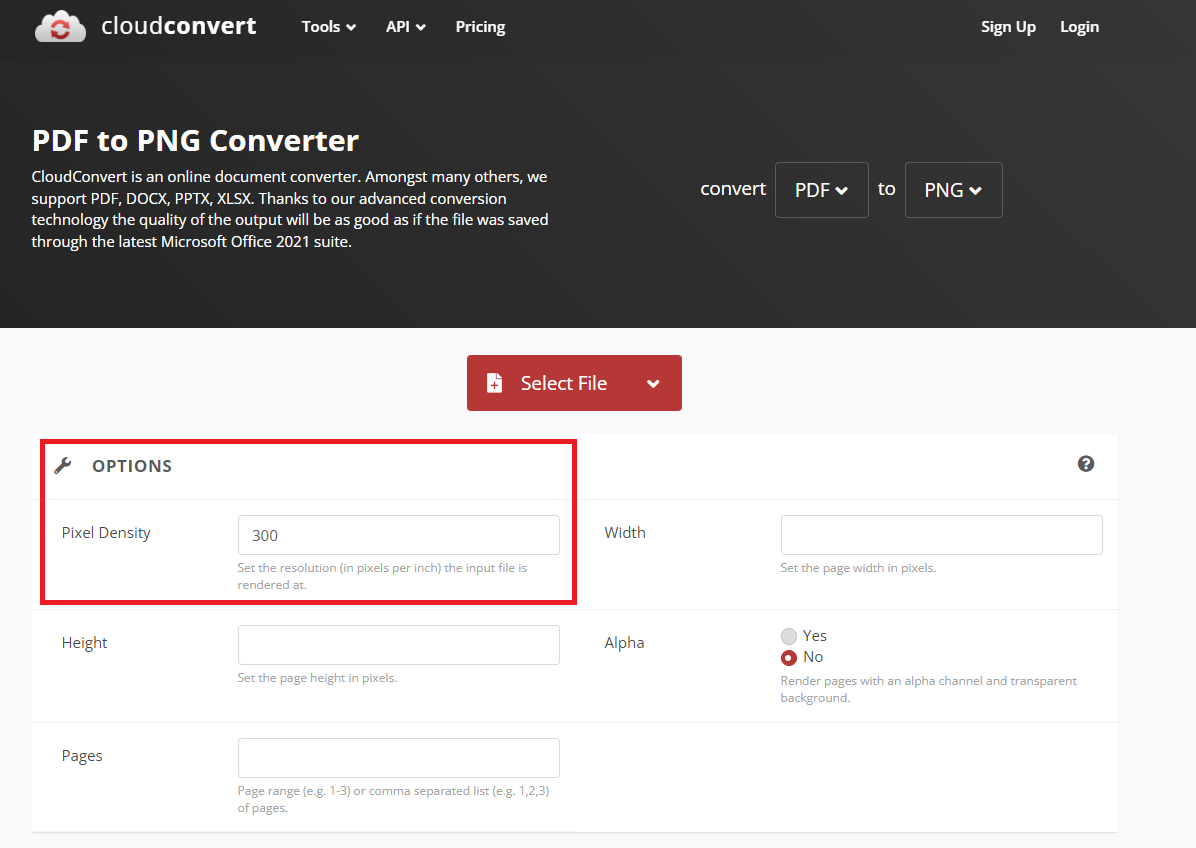Click the OPTIONS heading text
The image size is (1196, 848).
coord(132,466)
